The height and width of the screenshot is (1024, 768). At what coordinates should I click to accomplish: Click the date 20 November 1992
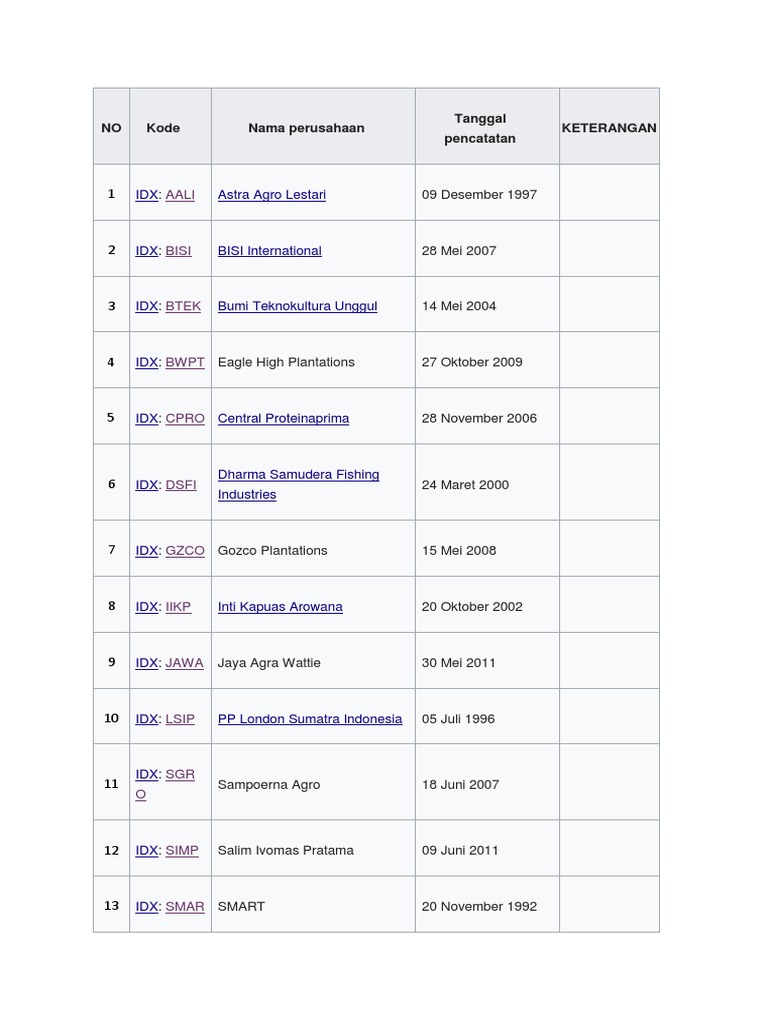click(479, 907)
